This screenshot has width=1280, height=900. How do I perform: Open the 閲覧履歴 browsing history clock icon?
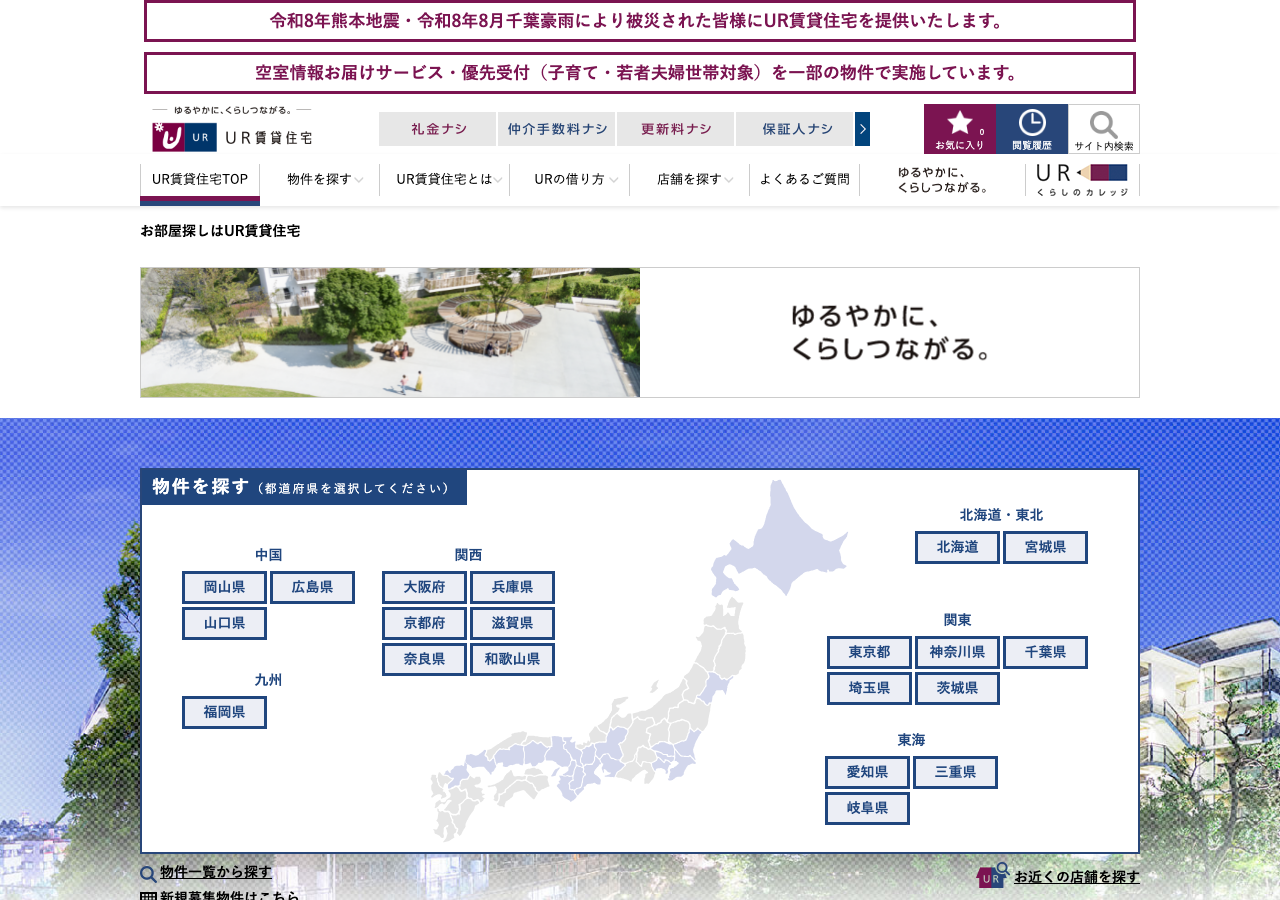coord(1032,129)
